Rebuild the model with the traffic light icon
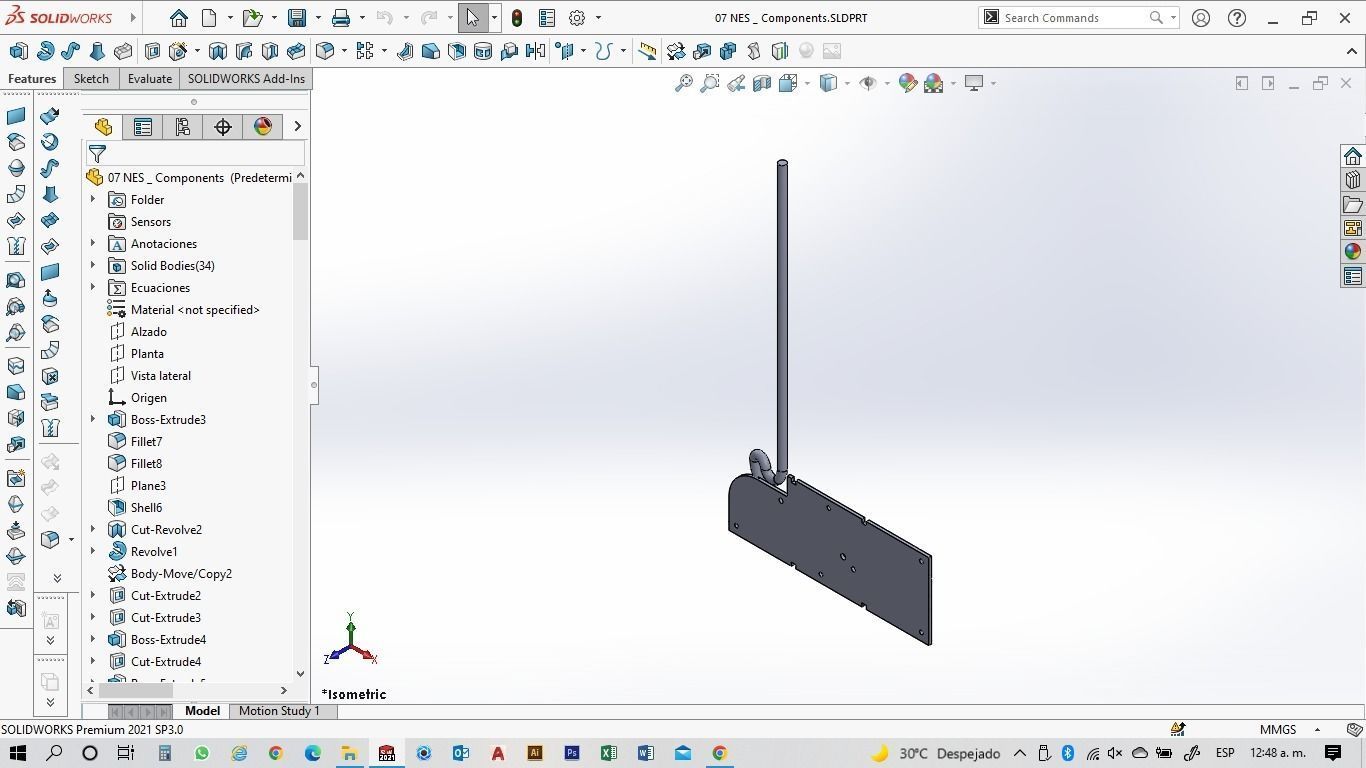 click(517, 18)
